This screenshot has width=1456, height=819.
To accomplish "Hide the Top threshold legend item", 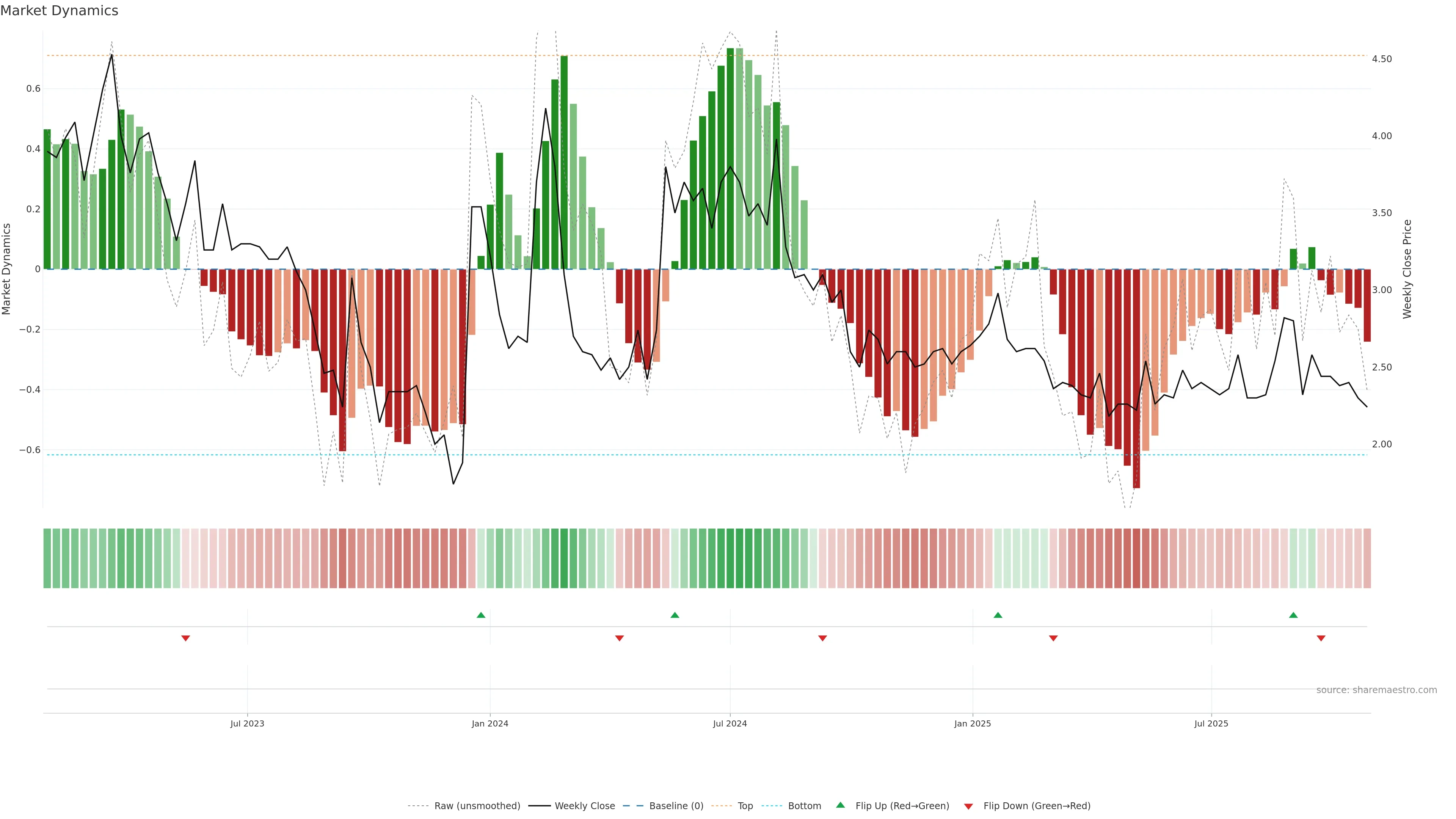I will point(745,806).
